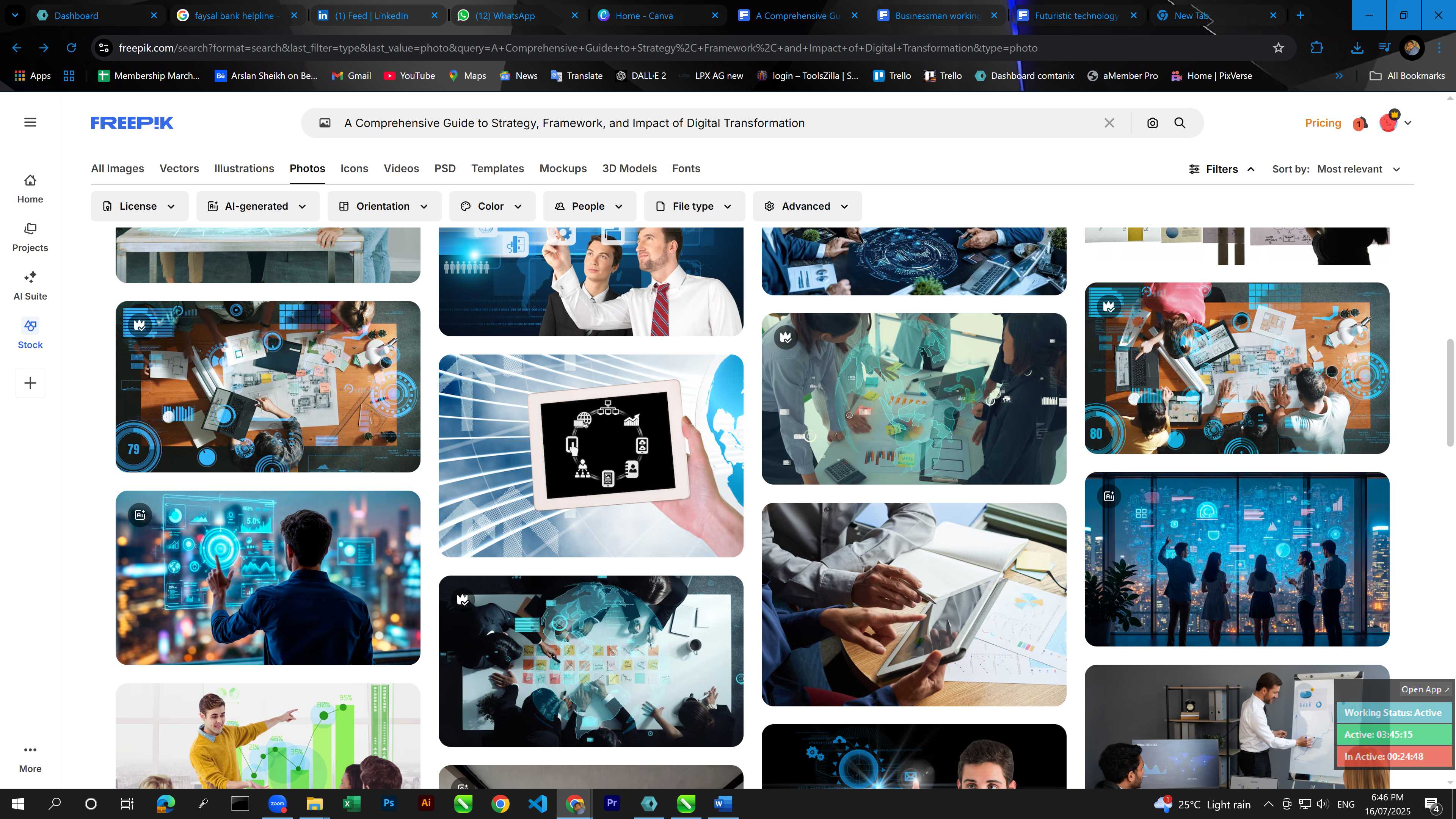Go to Home in the sidebar
1456x819 pixels.
[x=30, y=189]
